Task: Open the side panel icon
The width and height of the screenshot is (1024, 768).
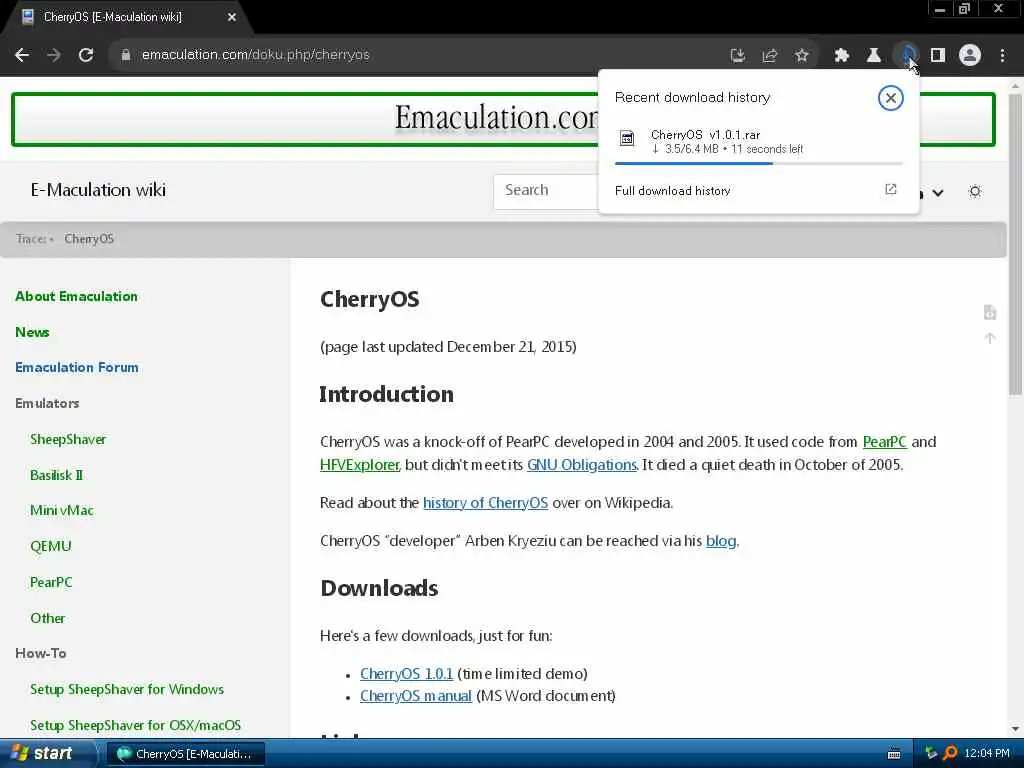Action: (x=938, y=56)
